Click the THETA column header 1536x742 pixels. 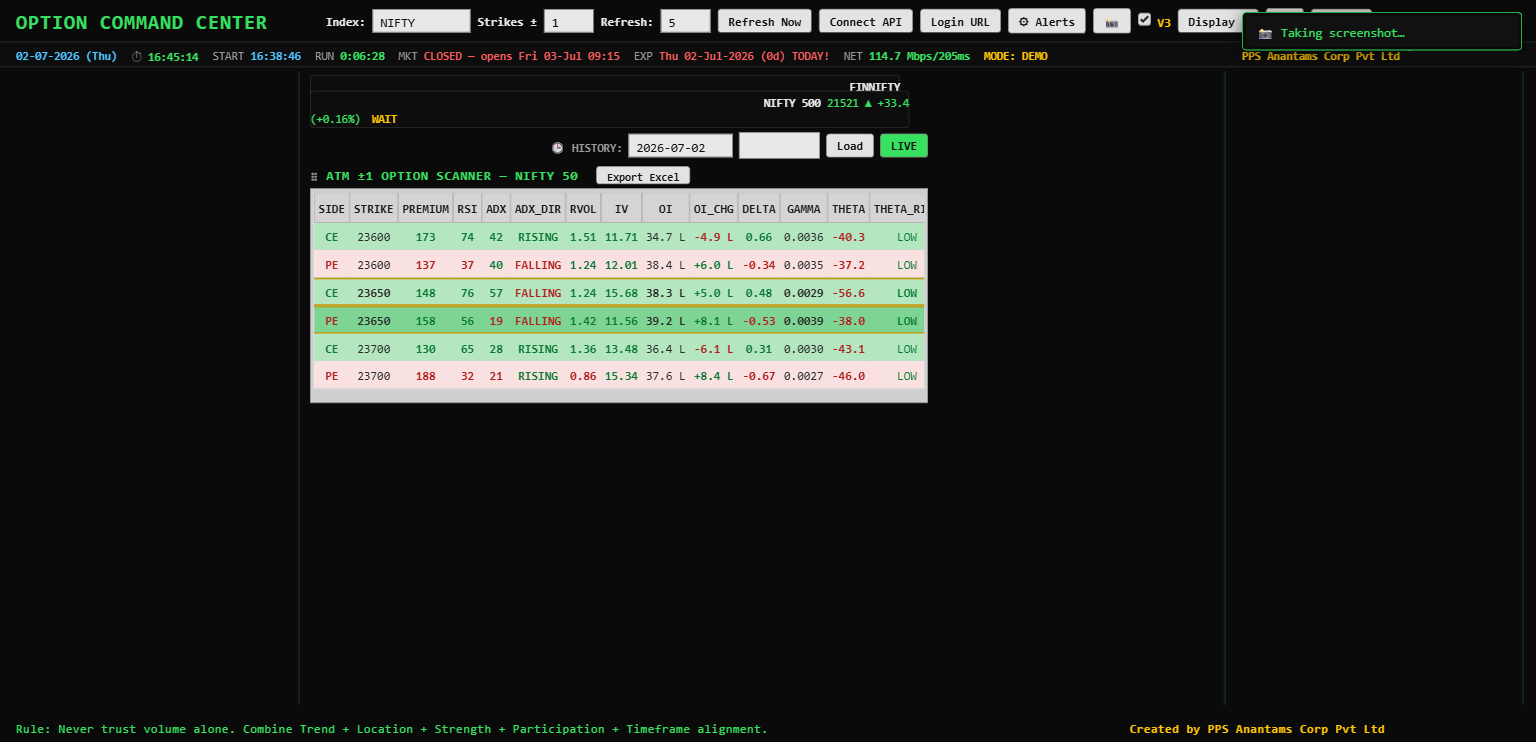click(x=849, y=209)
